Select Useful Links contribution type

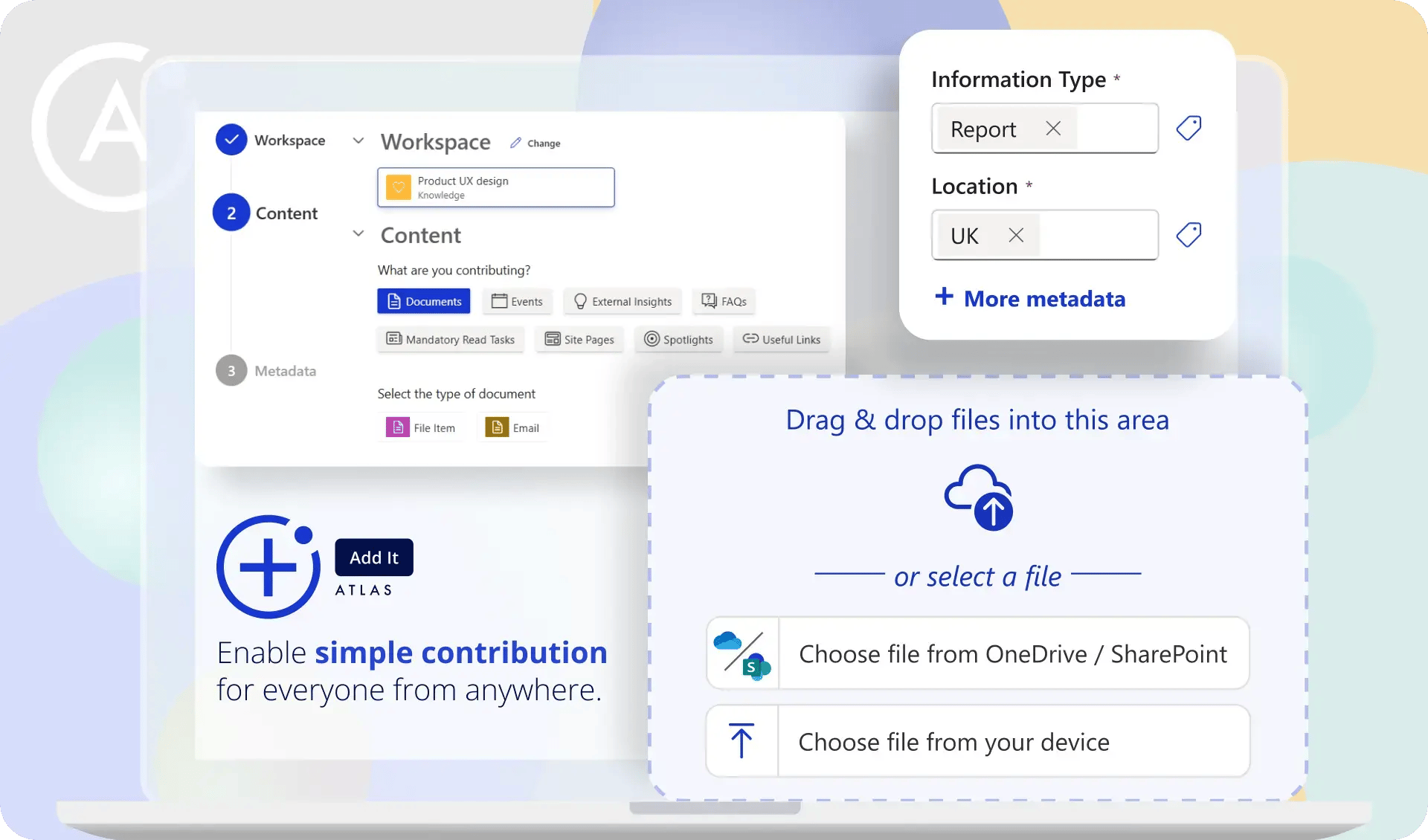point(782,340)
